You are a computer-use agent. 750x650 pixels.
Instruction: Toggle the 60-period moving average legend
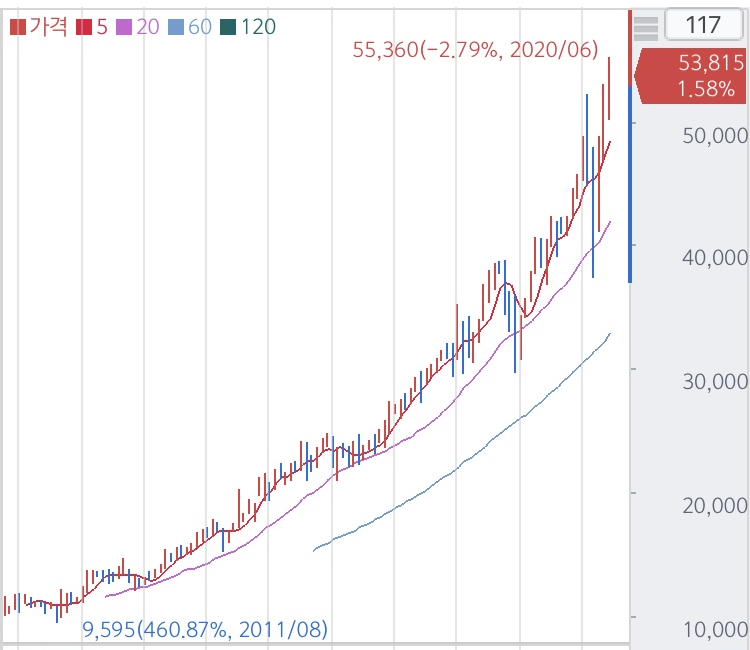(190, 27)
